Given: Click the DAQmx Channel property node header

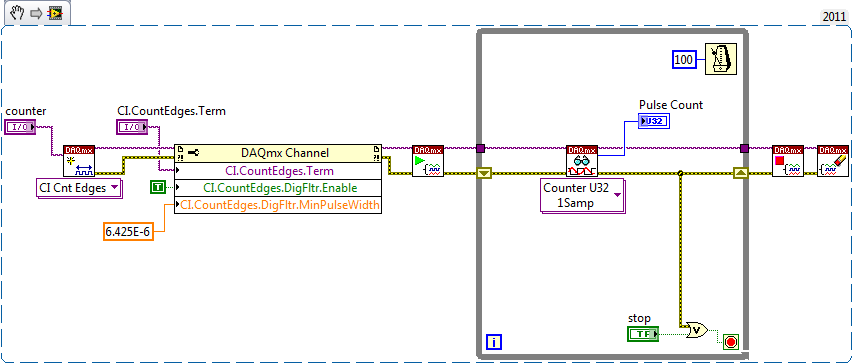Looking at the screenshot, I should coord(277,153).
